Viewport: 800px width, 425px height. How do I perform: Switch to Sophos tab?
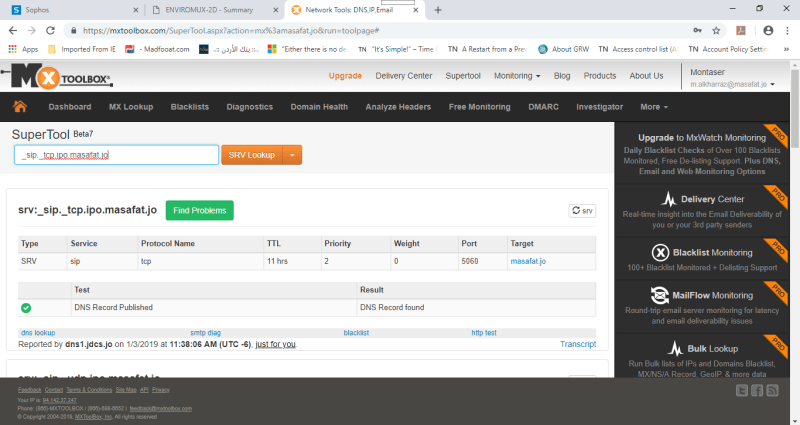point(75,10)
